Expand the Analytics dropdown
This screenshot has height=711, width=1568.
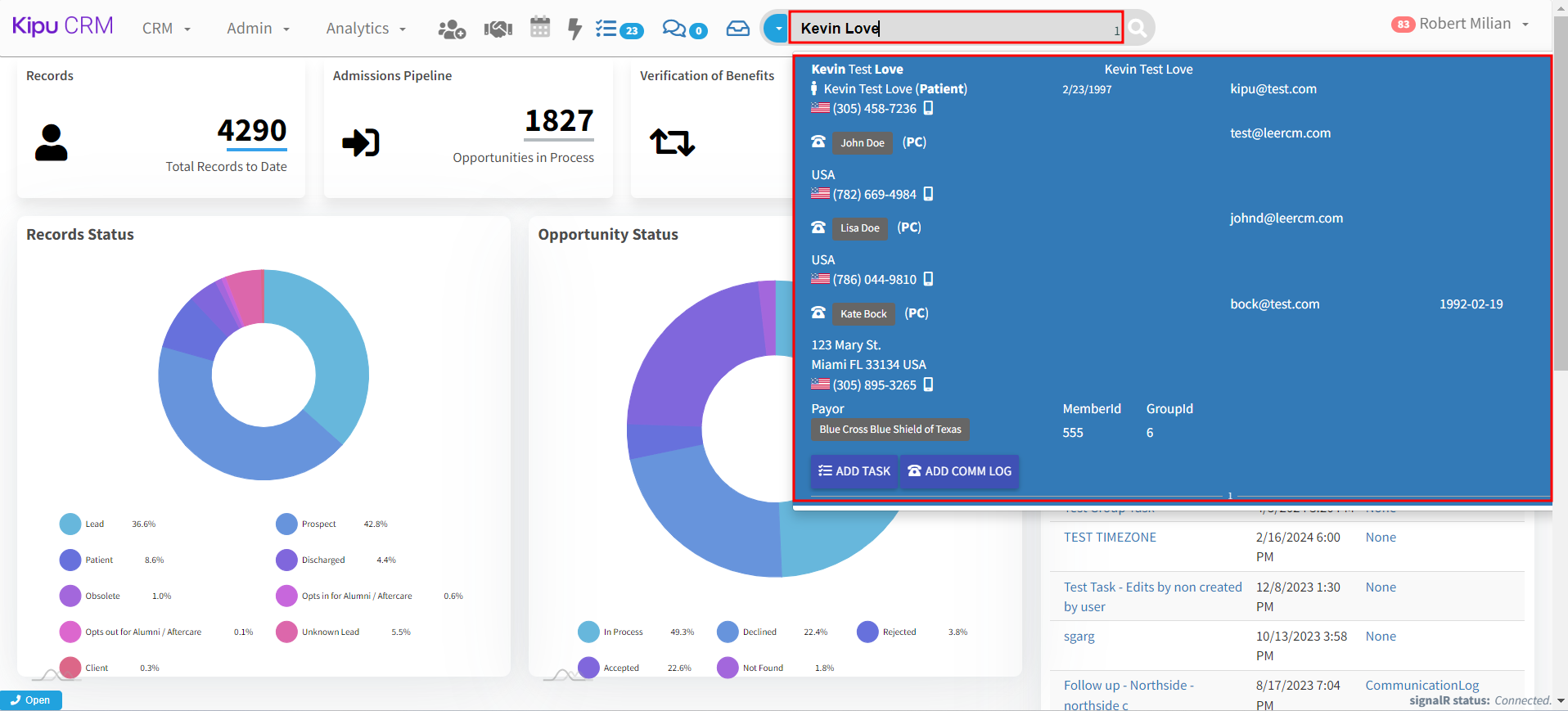click(x=366, y=29)
